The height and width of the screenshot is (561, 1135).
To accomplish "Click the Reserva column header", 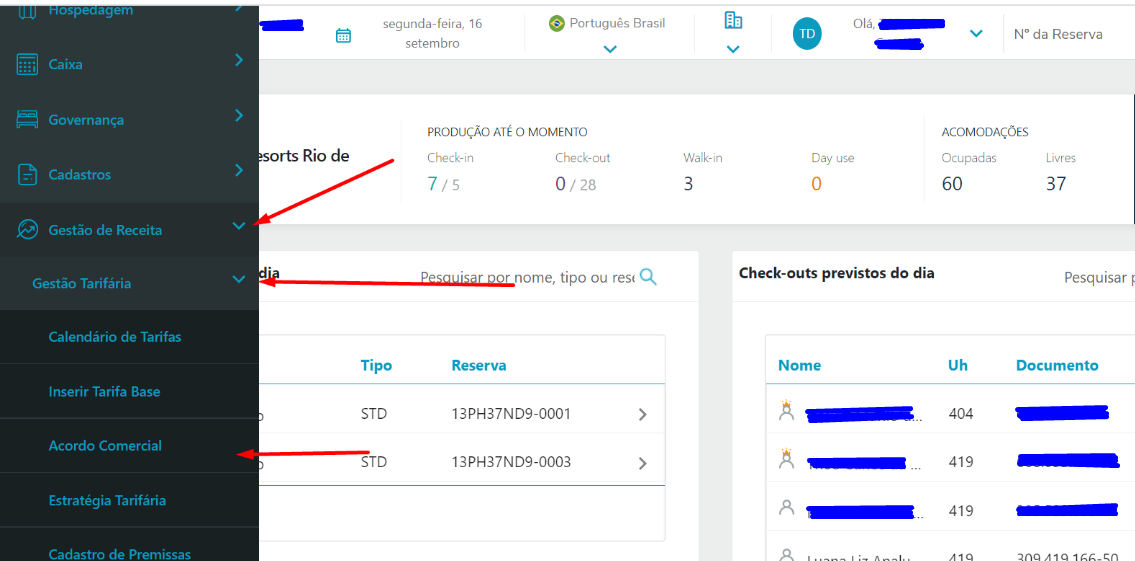I will (x=478, y=366).
